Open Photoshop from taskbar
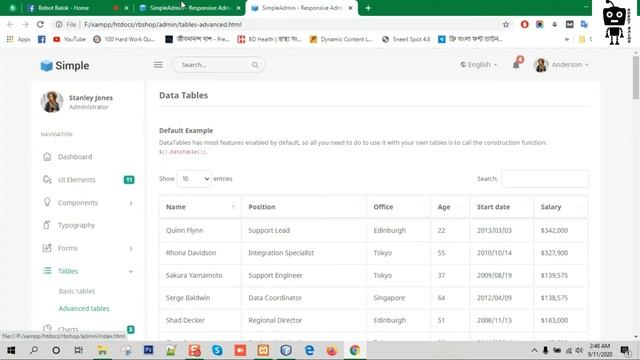 pyautogui.click(x=148, y=350)
